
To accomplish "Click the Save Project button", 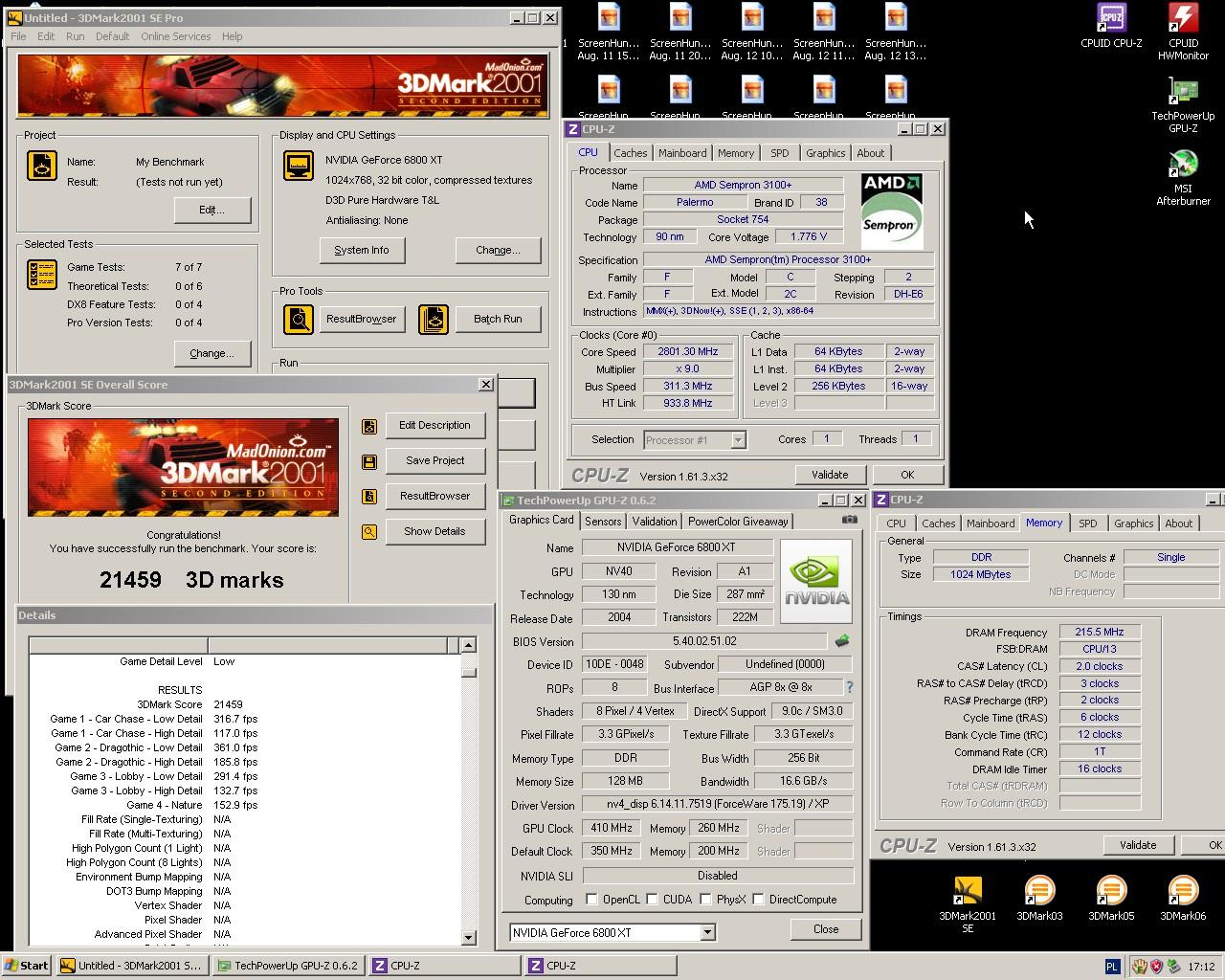I will coord(434,460).
